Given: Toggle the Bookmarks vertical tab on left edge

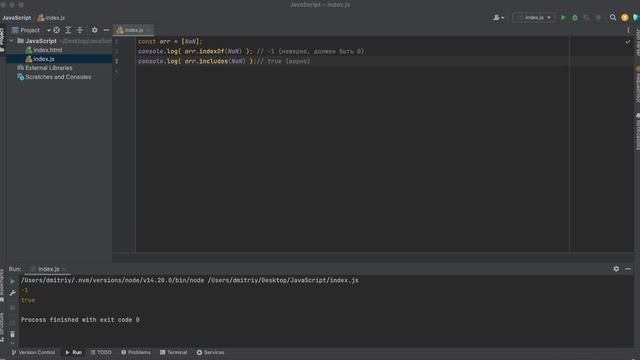Looking at the screenshot, I should click(2, 286).
